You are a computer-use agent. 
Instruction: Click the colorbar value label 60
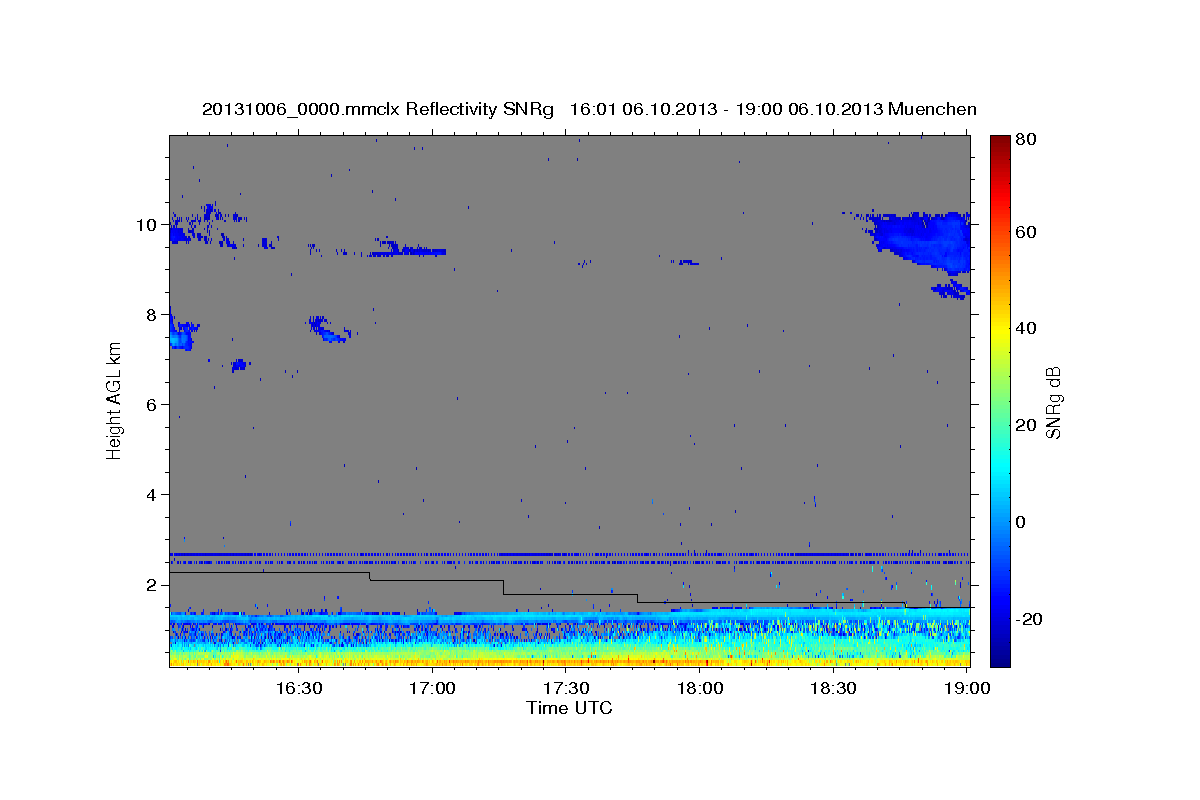pyautogui.click(x=1025, y=232)
